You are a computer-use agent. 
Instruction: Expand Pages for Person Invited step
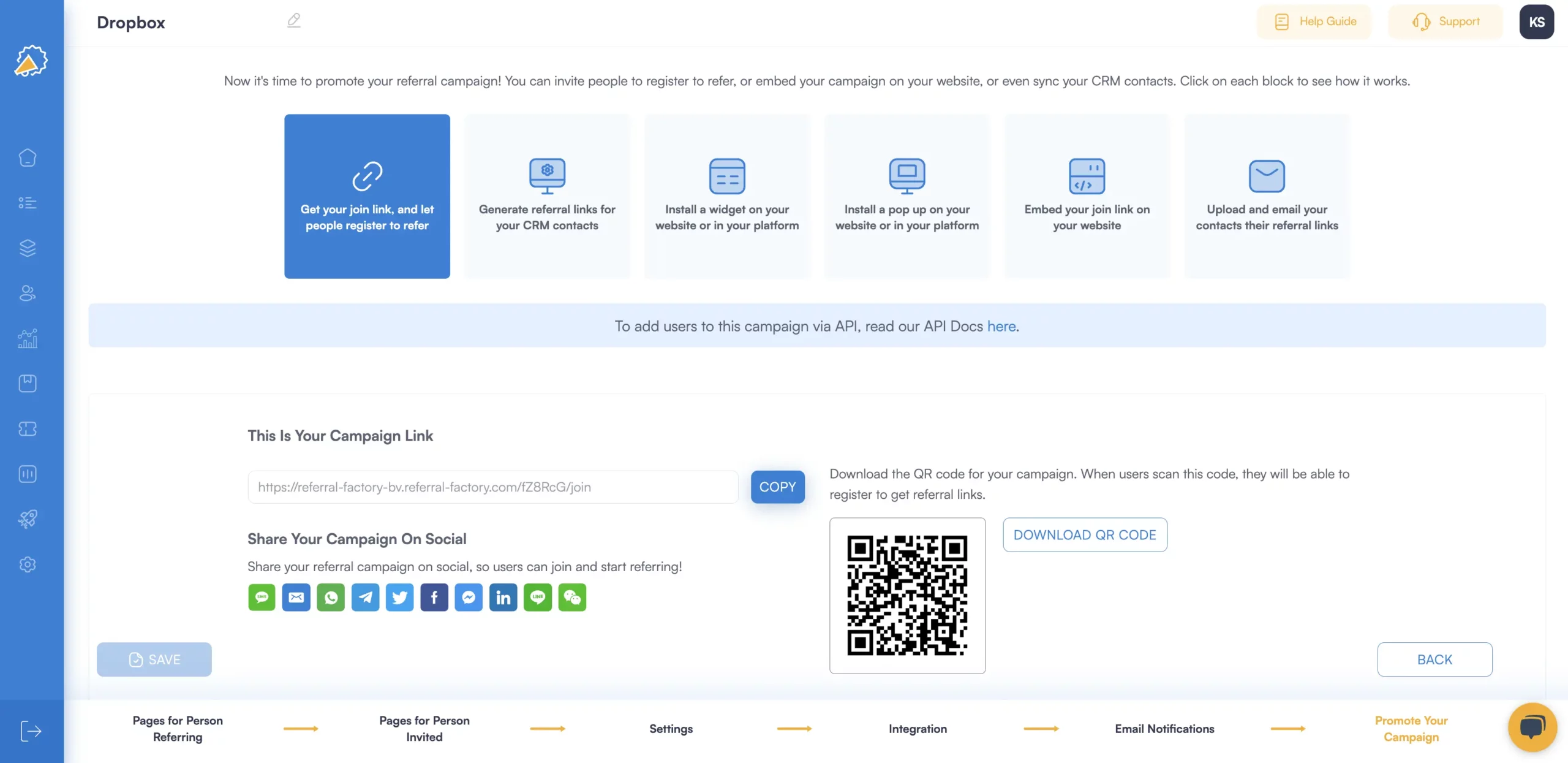(x=424, y=728)
